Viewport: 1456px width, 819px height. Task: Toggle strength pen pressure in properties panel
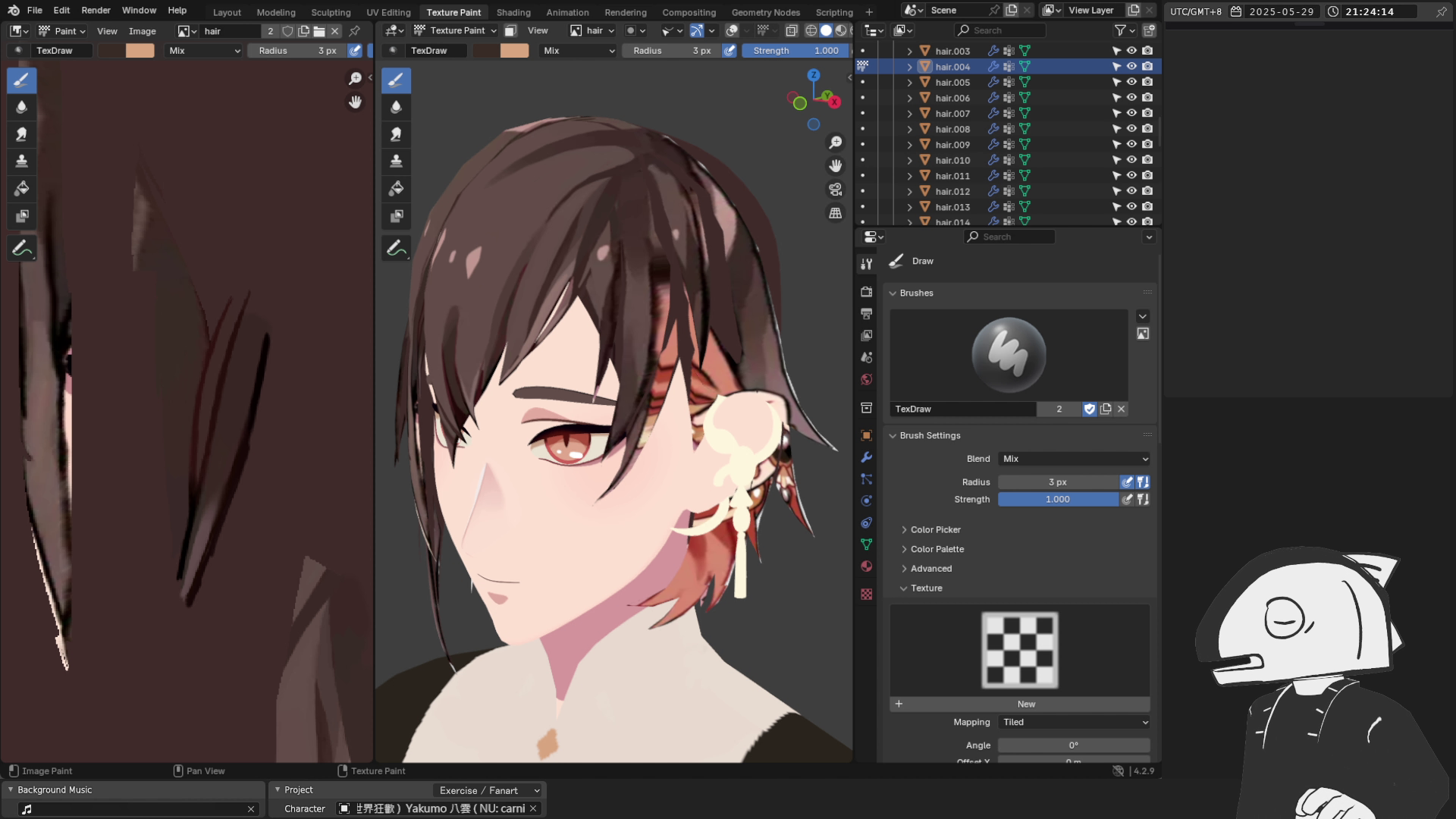pos(1128,500)
